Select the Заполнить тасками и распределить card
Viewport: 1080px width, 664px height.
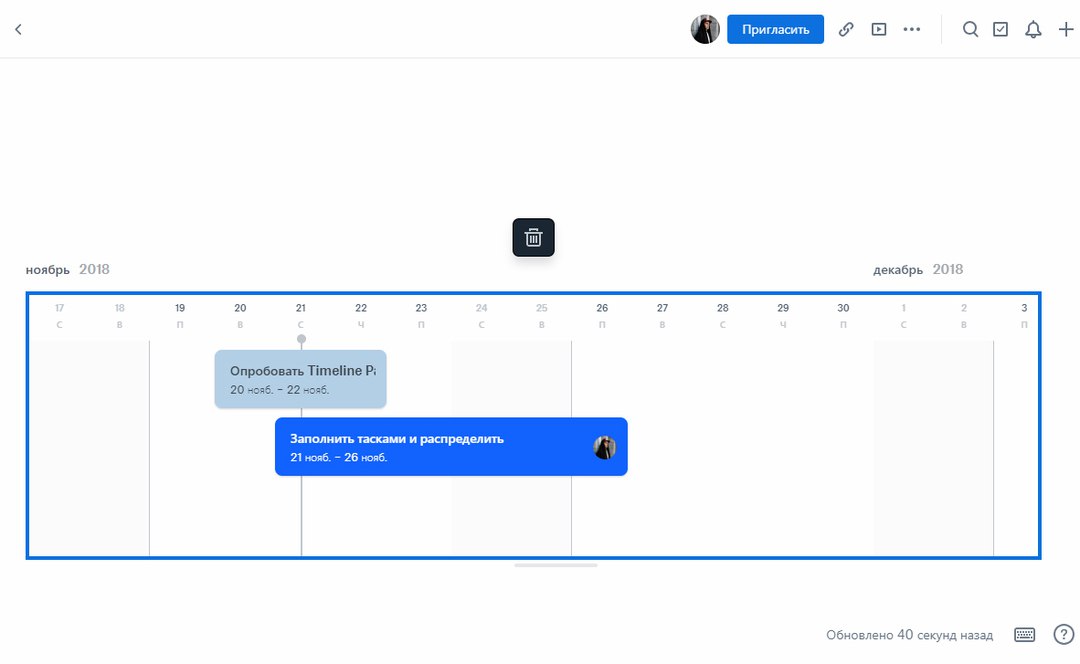(x=451, y=446)
